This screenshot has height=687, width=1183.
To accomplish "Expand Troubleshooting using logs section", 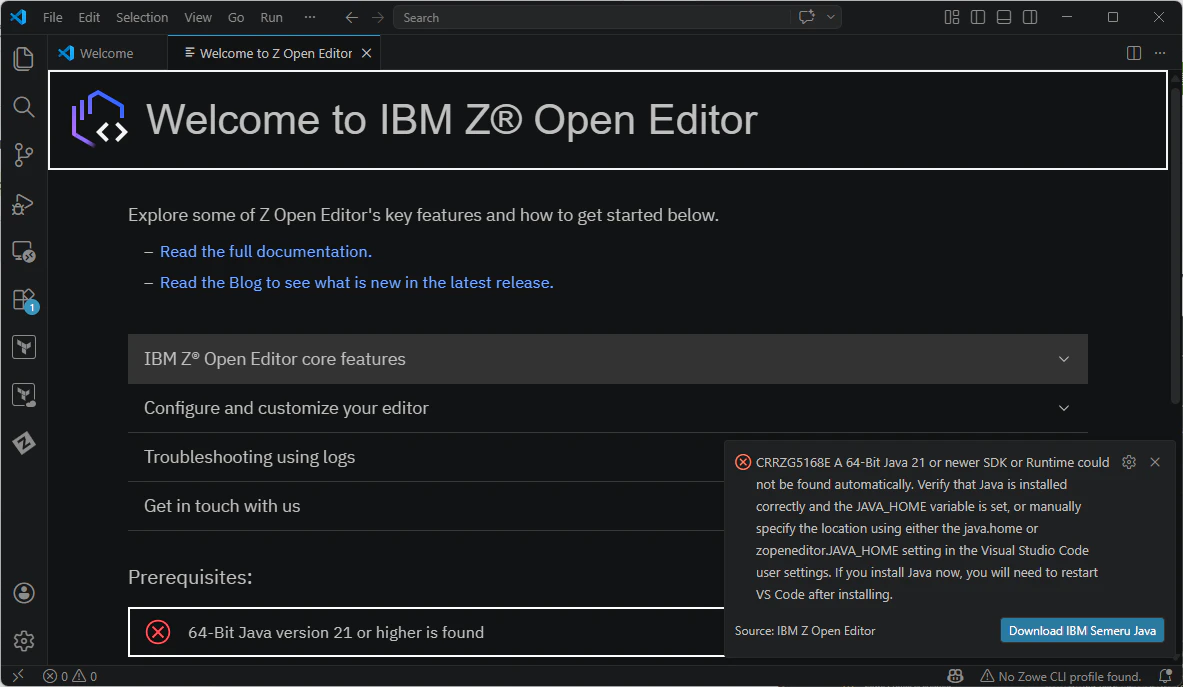I will click(x=426, y=457).
